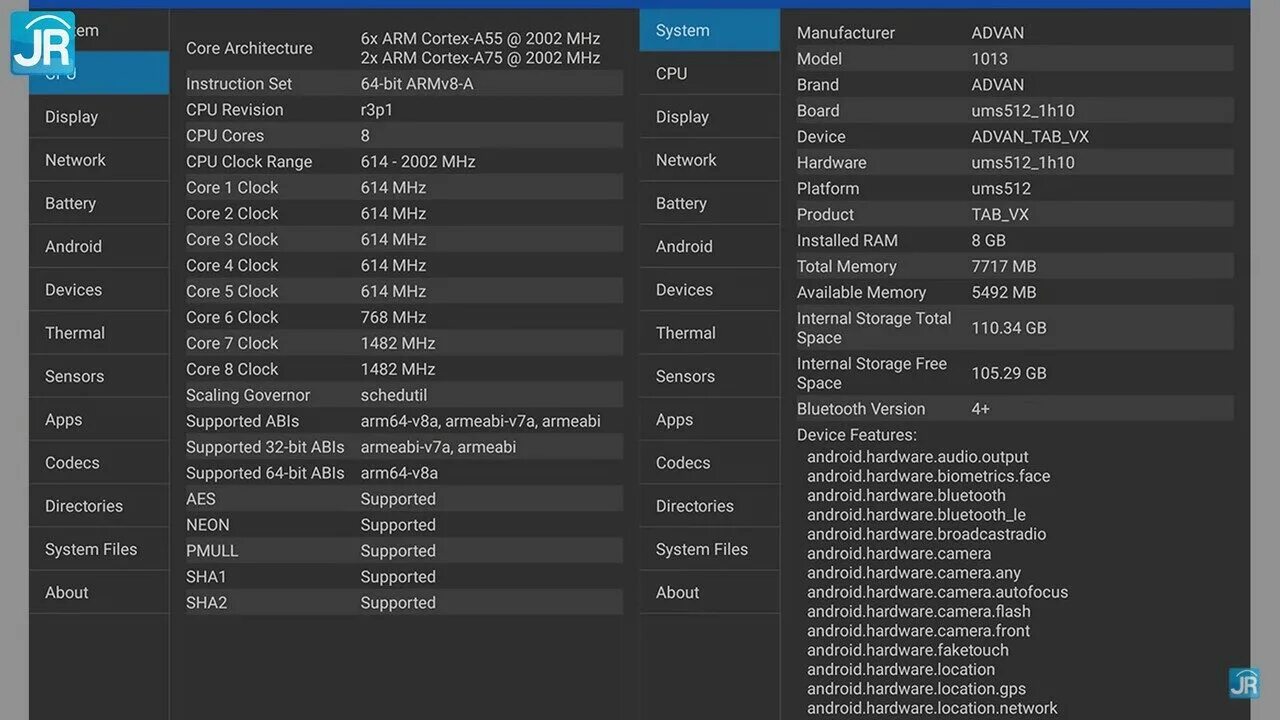Select the '614 - 2002 MHz' clock range value
Viewport: 1280px width, 720px height.
pyautogui.click(x=418, y=162)
